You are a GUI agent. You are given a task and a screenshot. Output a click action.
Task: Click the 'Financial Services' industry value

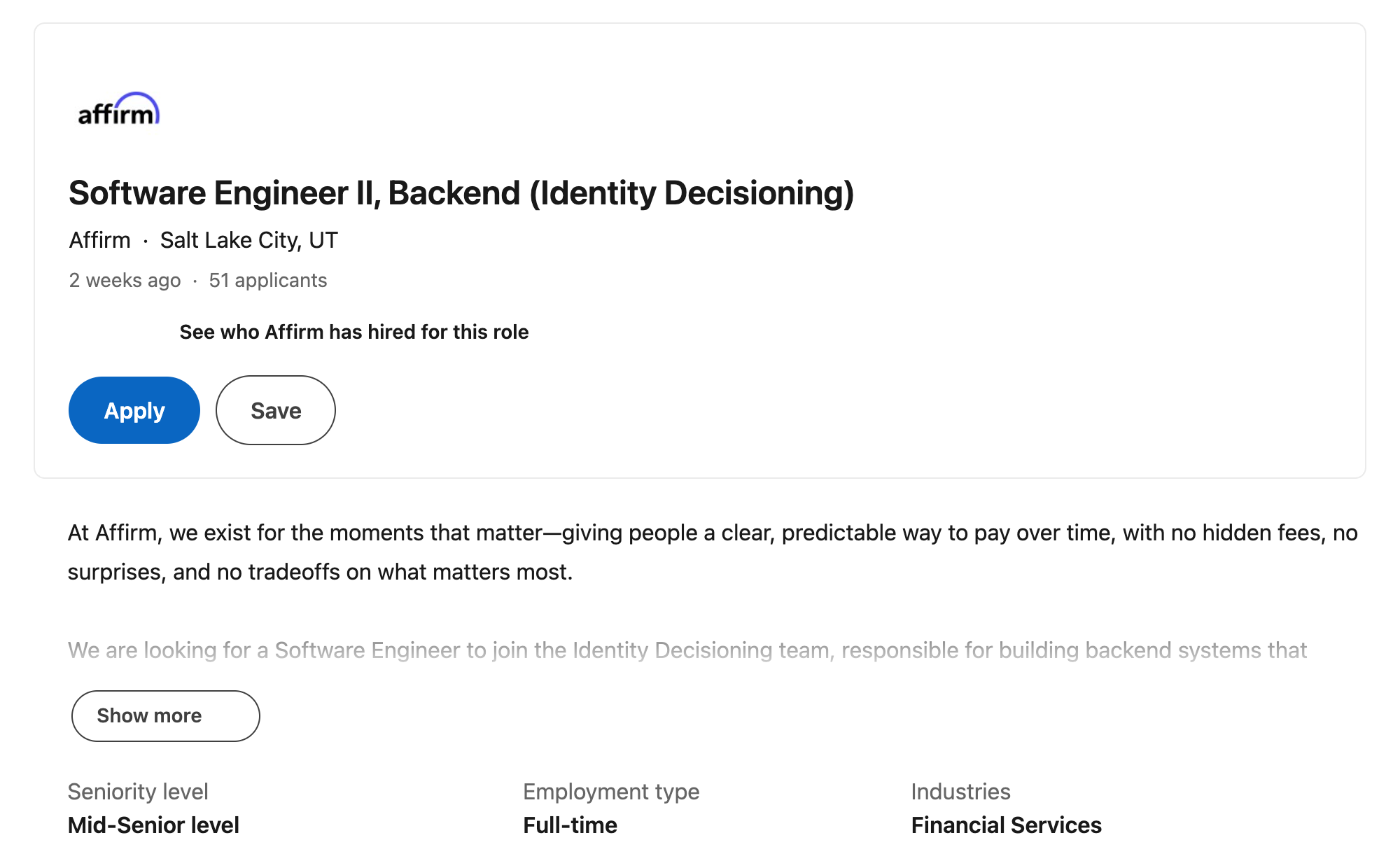pos(1007,825)
